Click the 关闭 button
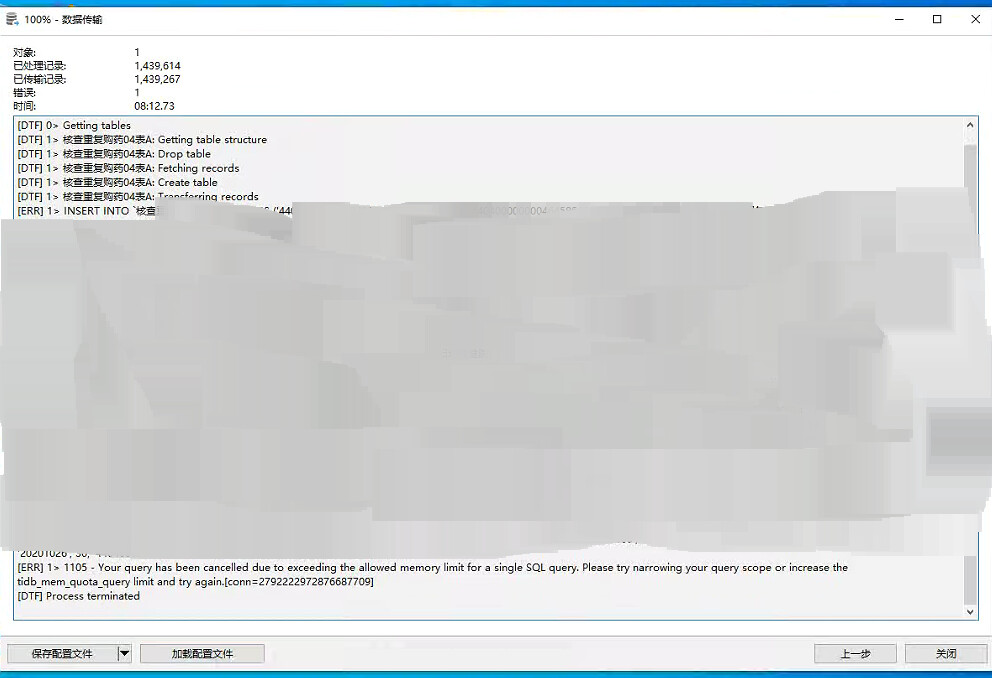 point(944,653)
